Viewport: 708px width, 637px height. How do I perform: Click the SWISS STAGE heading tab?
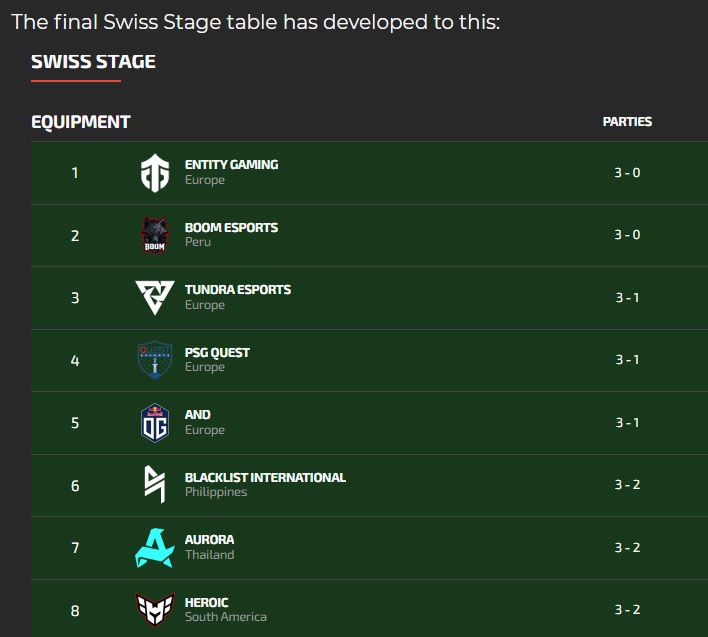[x=93, y=62]
